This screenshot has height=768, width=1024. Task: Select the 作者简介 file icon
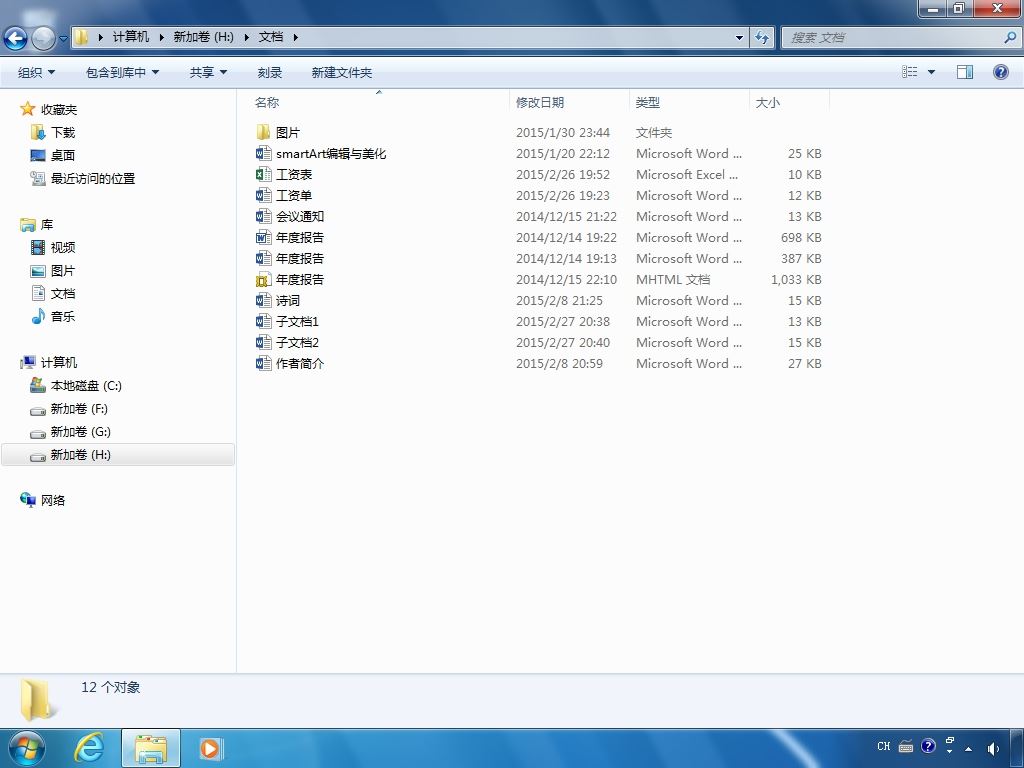(263, 363)
